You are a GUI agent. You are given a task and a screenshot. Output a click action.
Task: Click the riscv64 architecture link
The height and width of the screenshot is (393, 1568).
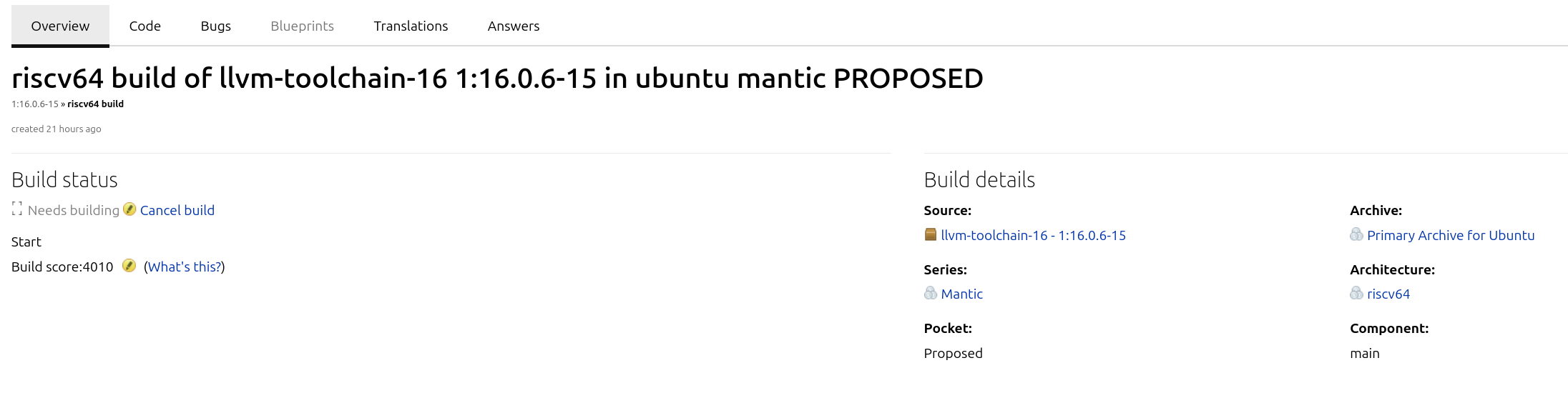tap(1388, 294)
